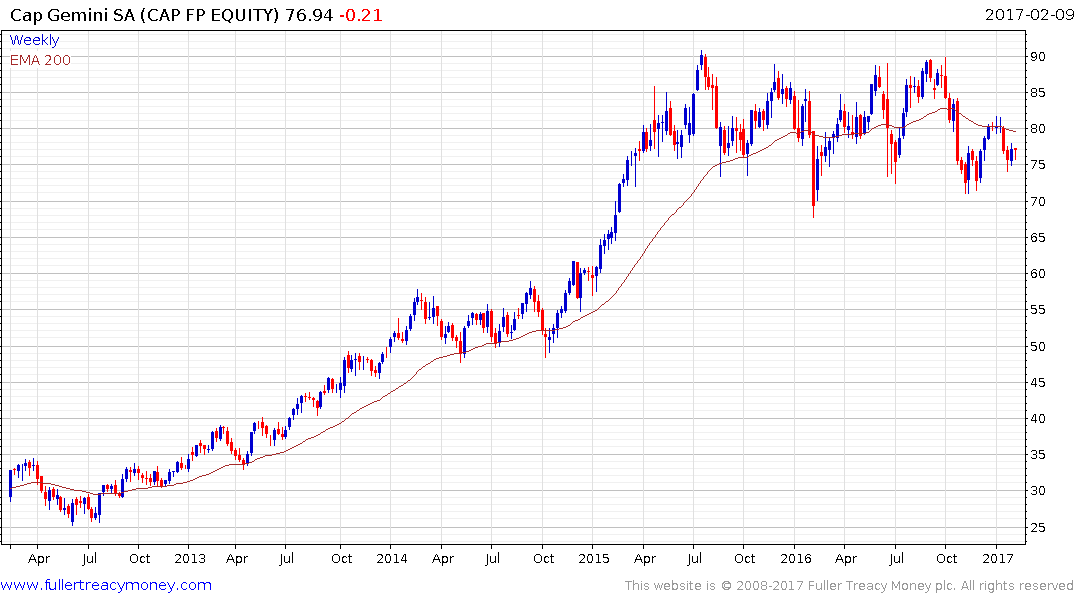Click the 60 price axis label
The height and width of the screenshot is (600, 1075).
(x=1037, y=274)
